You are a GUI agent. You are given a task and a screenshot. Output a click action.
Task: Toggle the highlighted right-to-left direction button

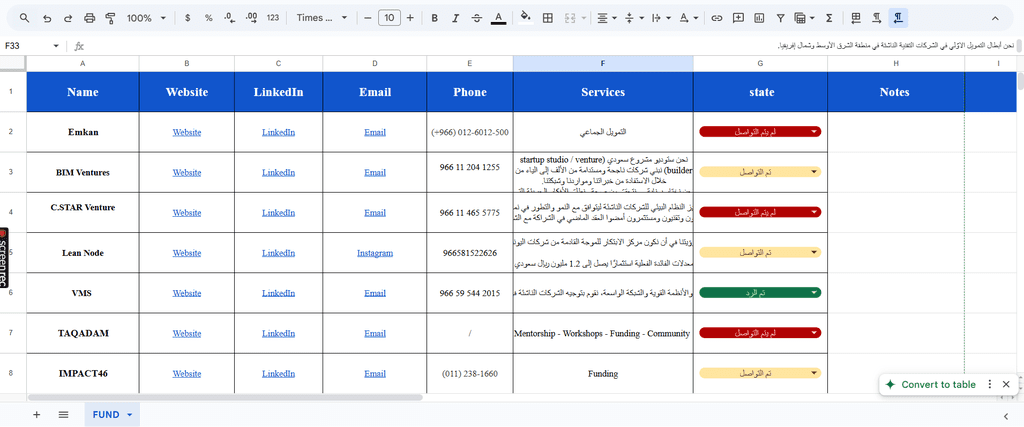pos(898,18)
